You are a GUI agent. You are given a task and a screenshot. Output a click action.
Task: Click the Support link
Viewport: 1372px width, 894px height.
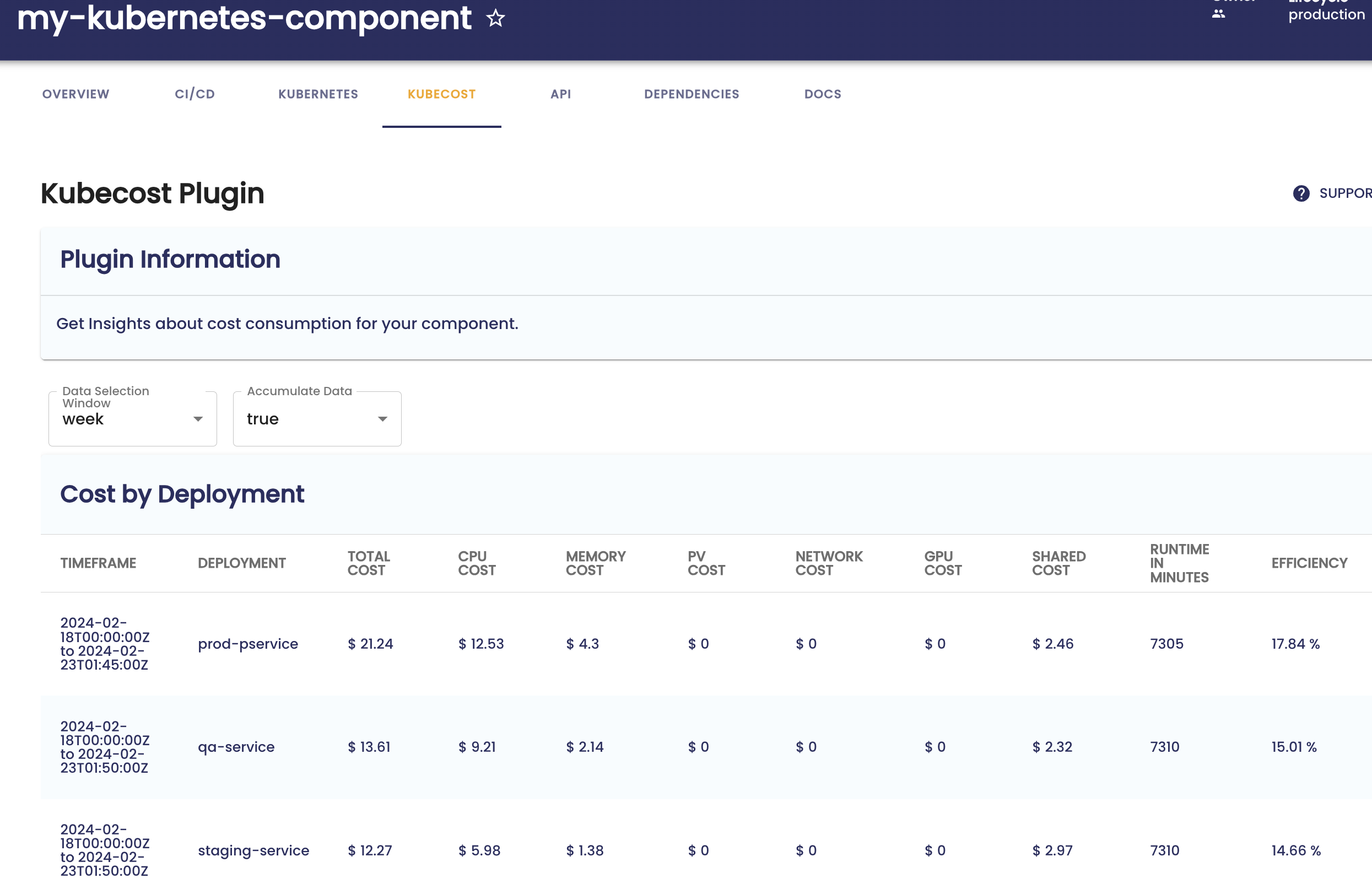tap(1344, 193)
